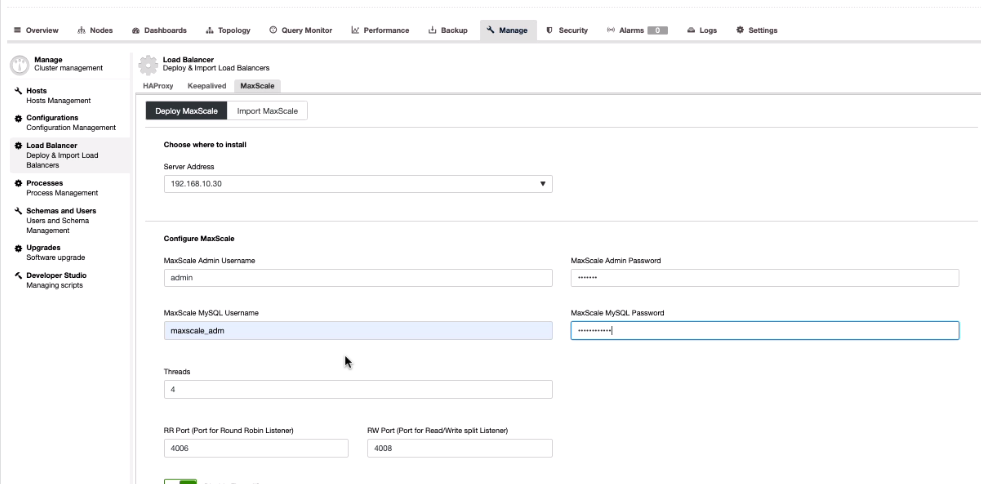Viewport: 981px width, 484px height.
Task: Open the Server Address dropdown
Action: tap(358, 184)
